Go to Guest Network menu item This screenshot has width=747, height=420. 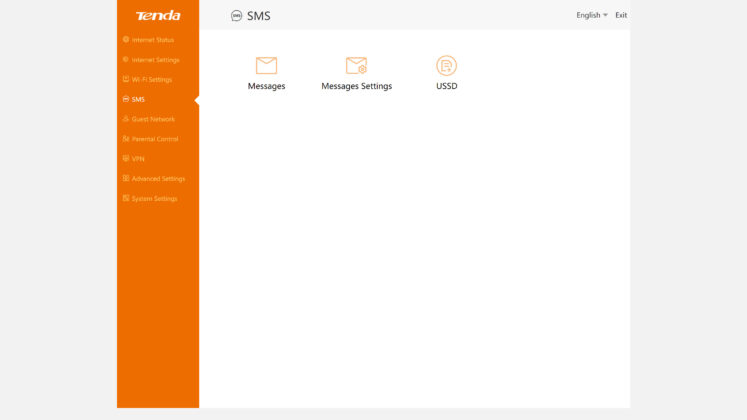(x=153, y=119)
